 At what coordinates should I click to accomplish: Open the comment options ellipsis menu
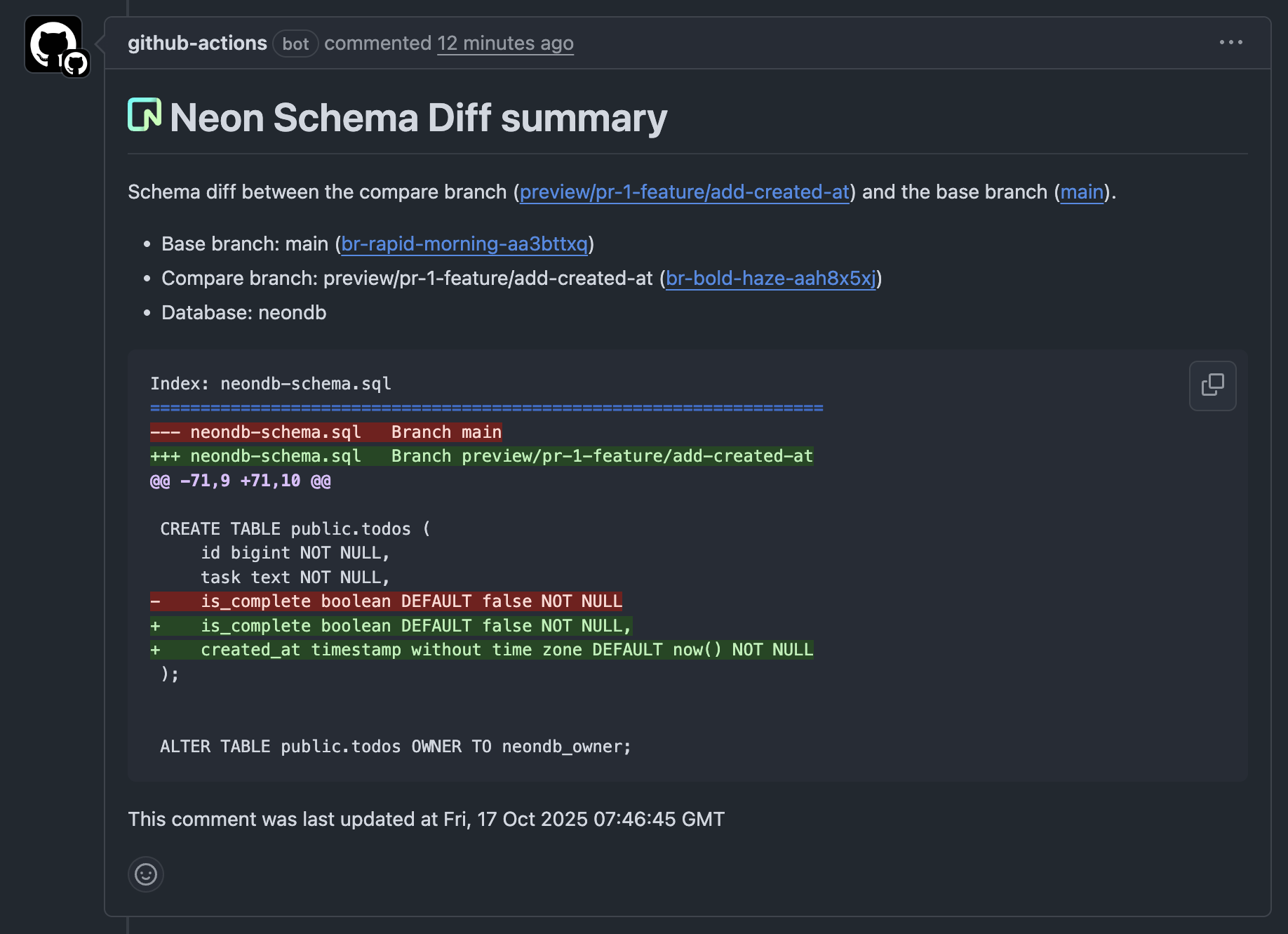[1230, 43]
